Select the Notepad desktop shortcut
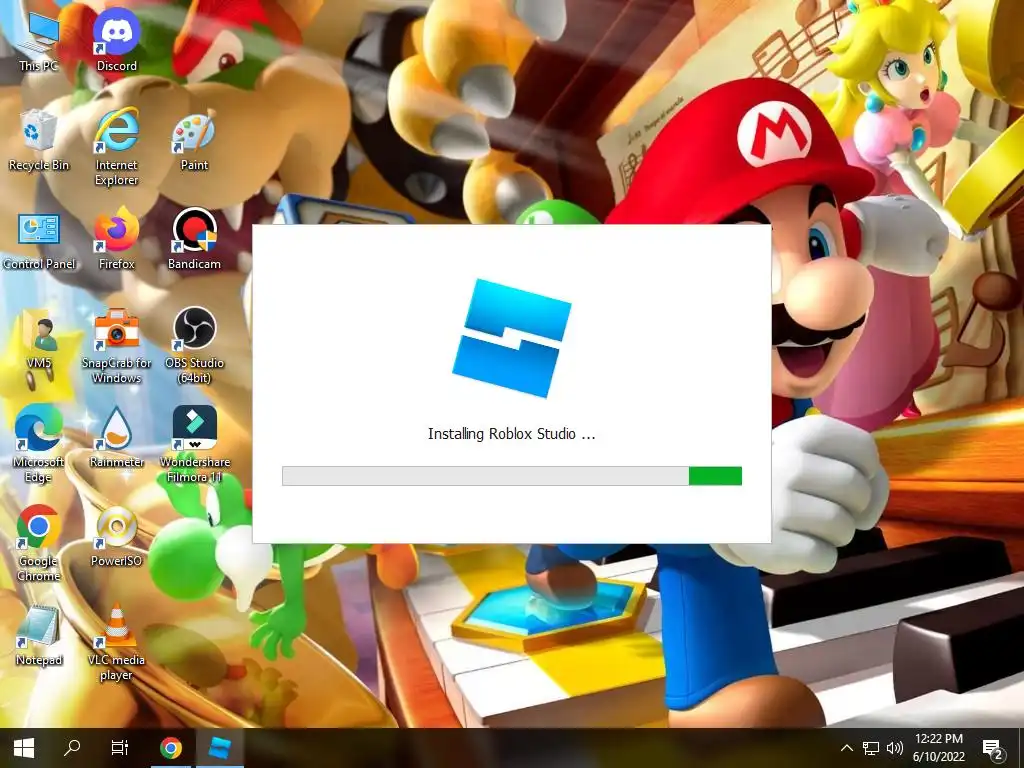Image resolution: width=1024 pixels, height=768 pixels. [x=38, y=635]
